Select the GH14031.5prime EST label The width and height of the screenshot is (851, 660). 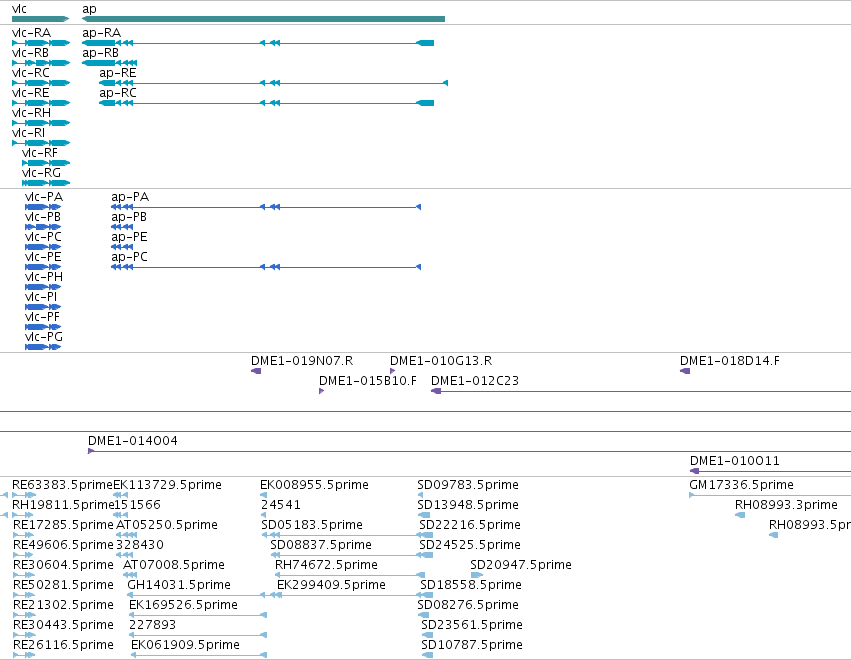click(x=179, y=585)
